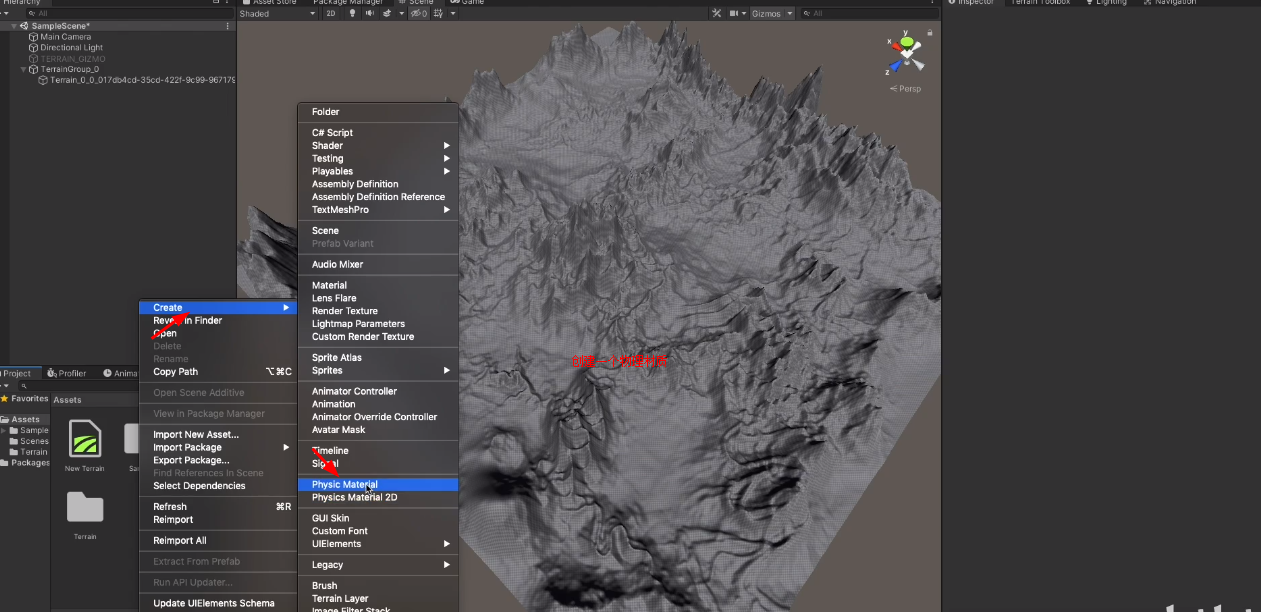Click the Hierarchy search field

point(130,14)
